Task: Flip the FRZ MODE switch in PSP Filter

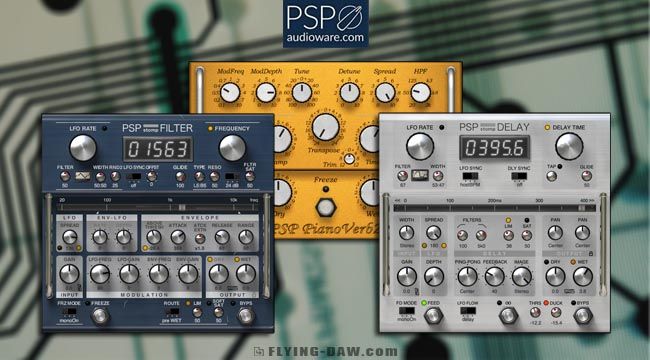Action: 69,311
